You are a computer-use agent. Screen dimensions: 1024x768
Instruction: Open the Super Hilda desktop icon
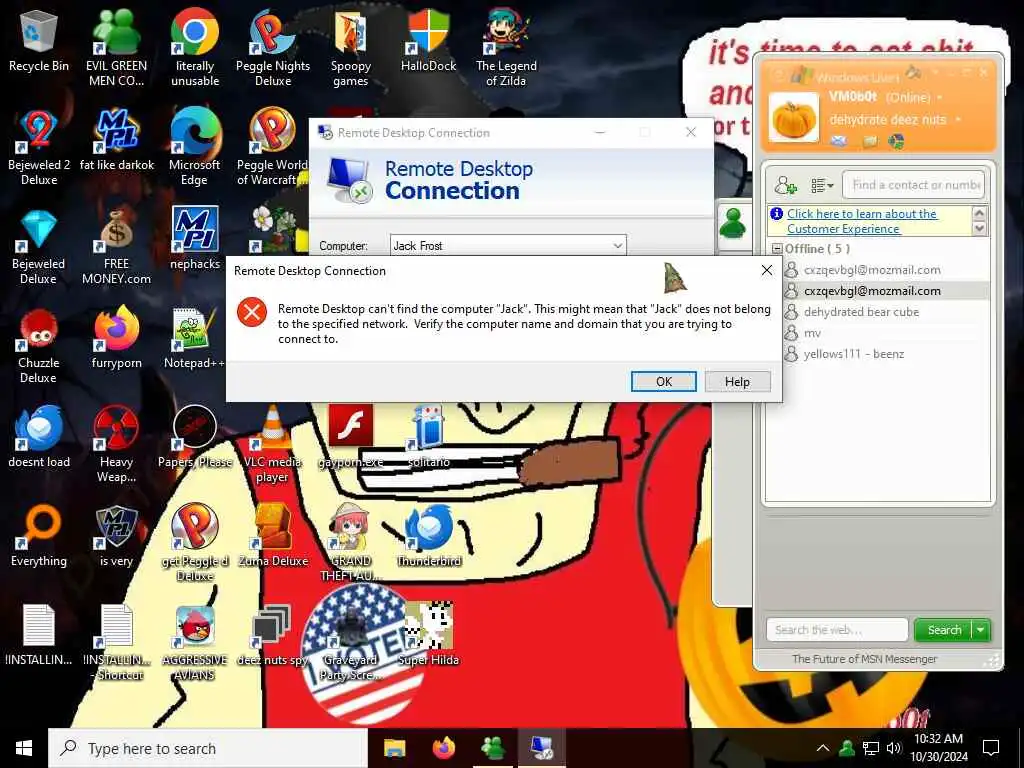428,635
